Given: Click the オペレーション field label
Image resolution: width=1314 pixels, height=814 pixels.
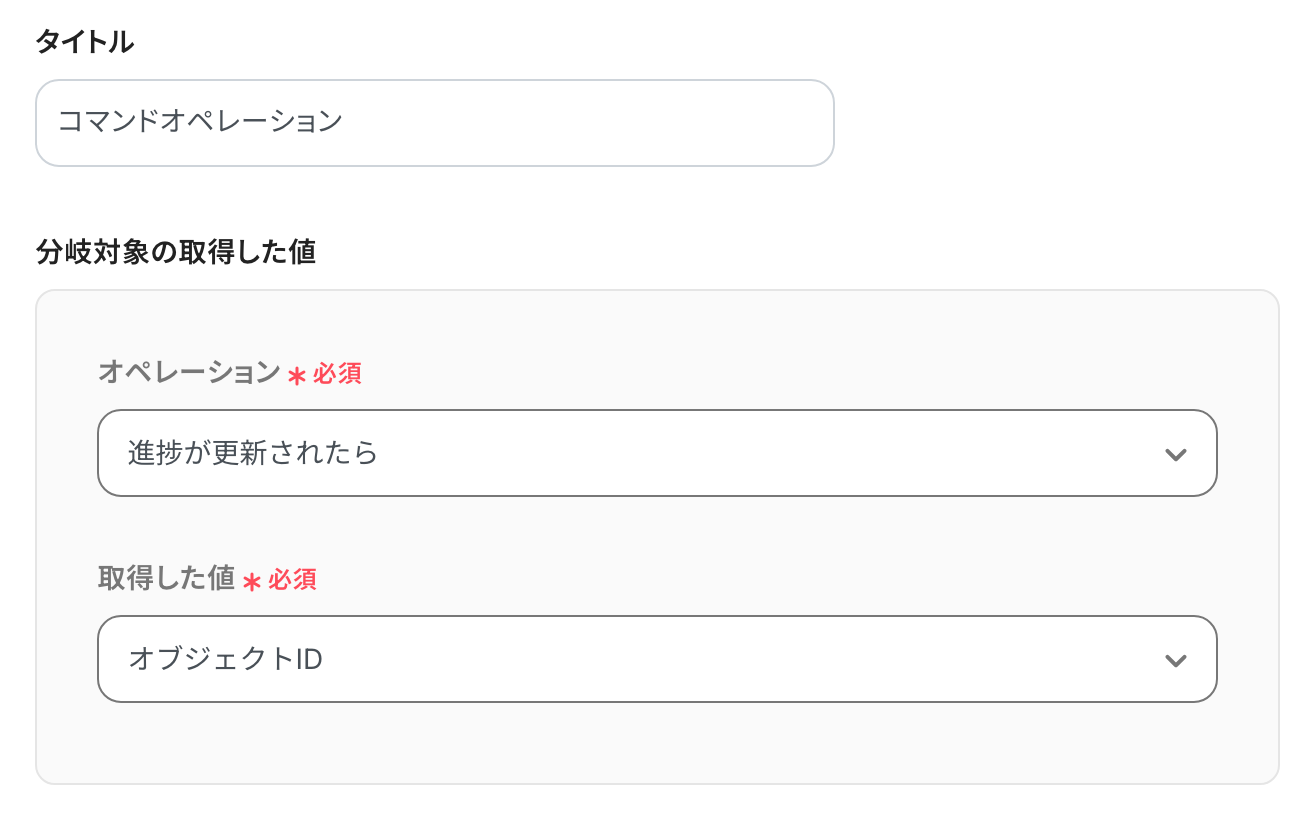Looking at the screenshot, I should [189, 373].
